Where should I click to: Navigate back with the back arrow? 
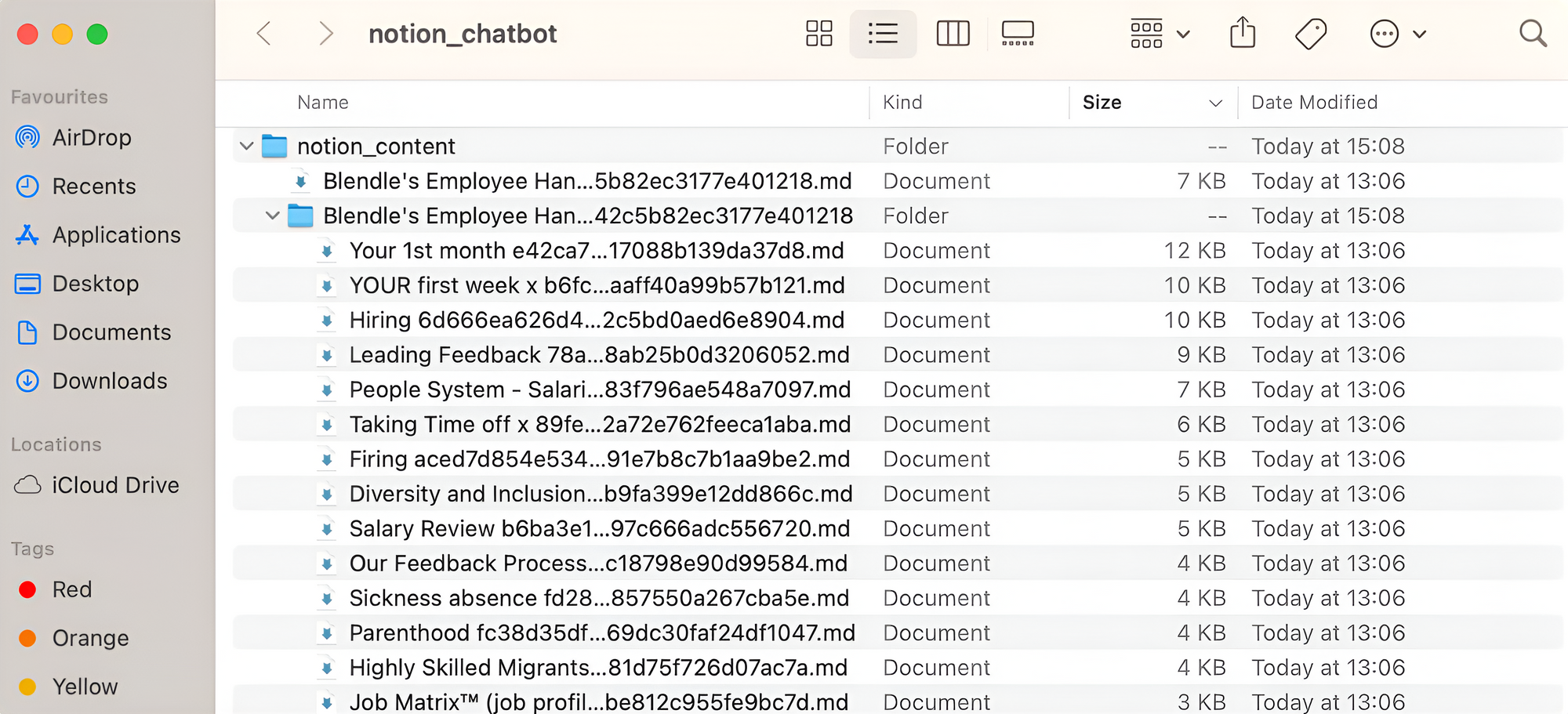pyautogui.click(x=263, y=33)
